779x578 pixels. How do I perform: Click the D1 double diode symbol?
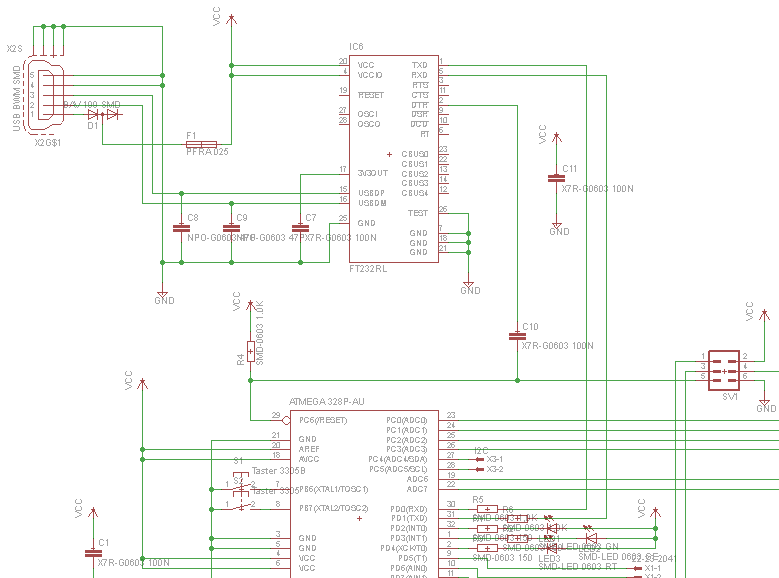(103, 115)
